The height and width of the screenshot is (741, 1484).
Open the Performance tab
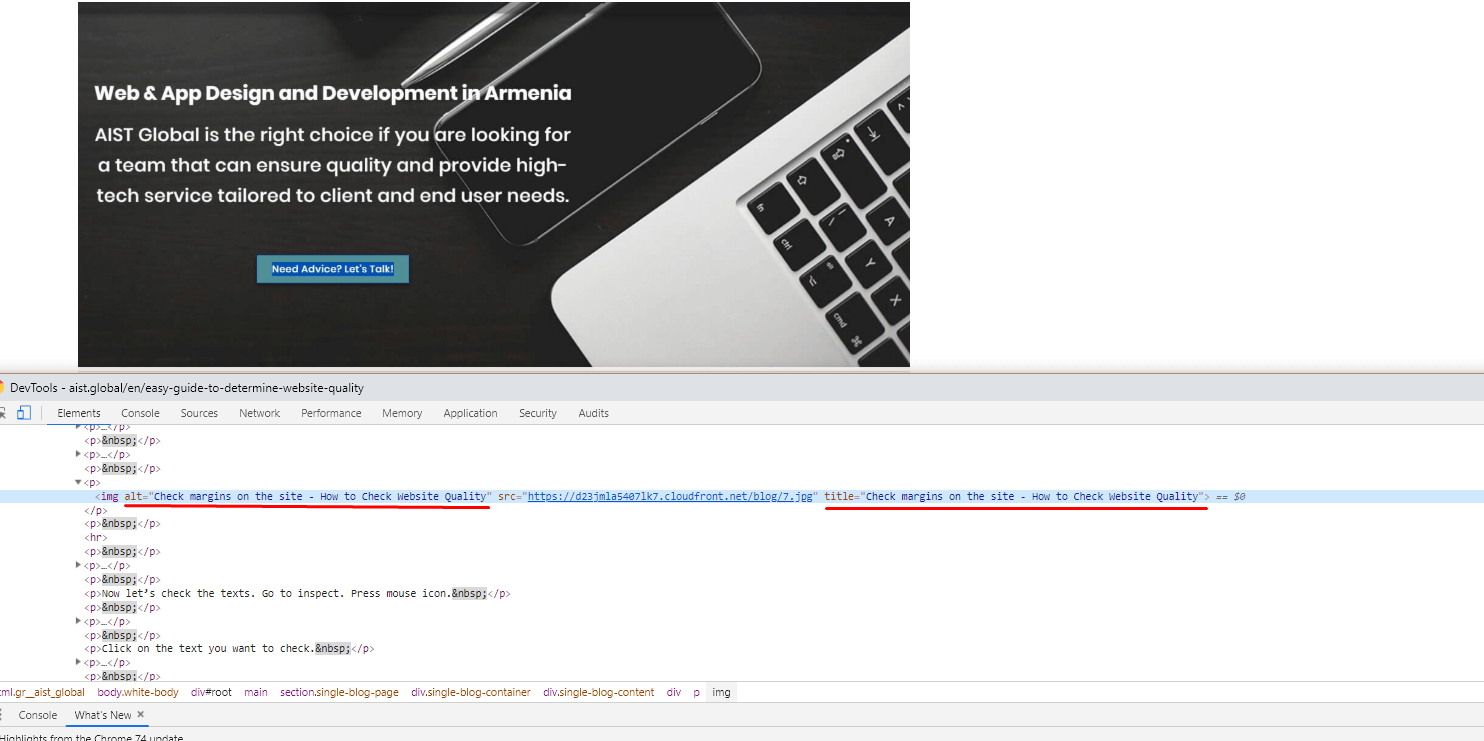pos(331,413)
